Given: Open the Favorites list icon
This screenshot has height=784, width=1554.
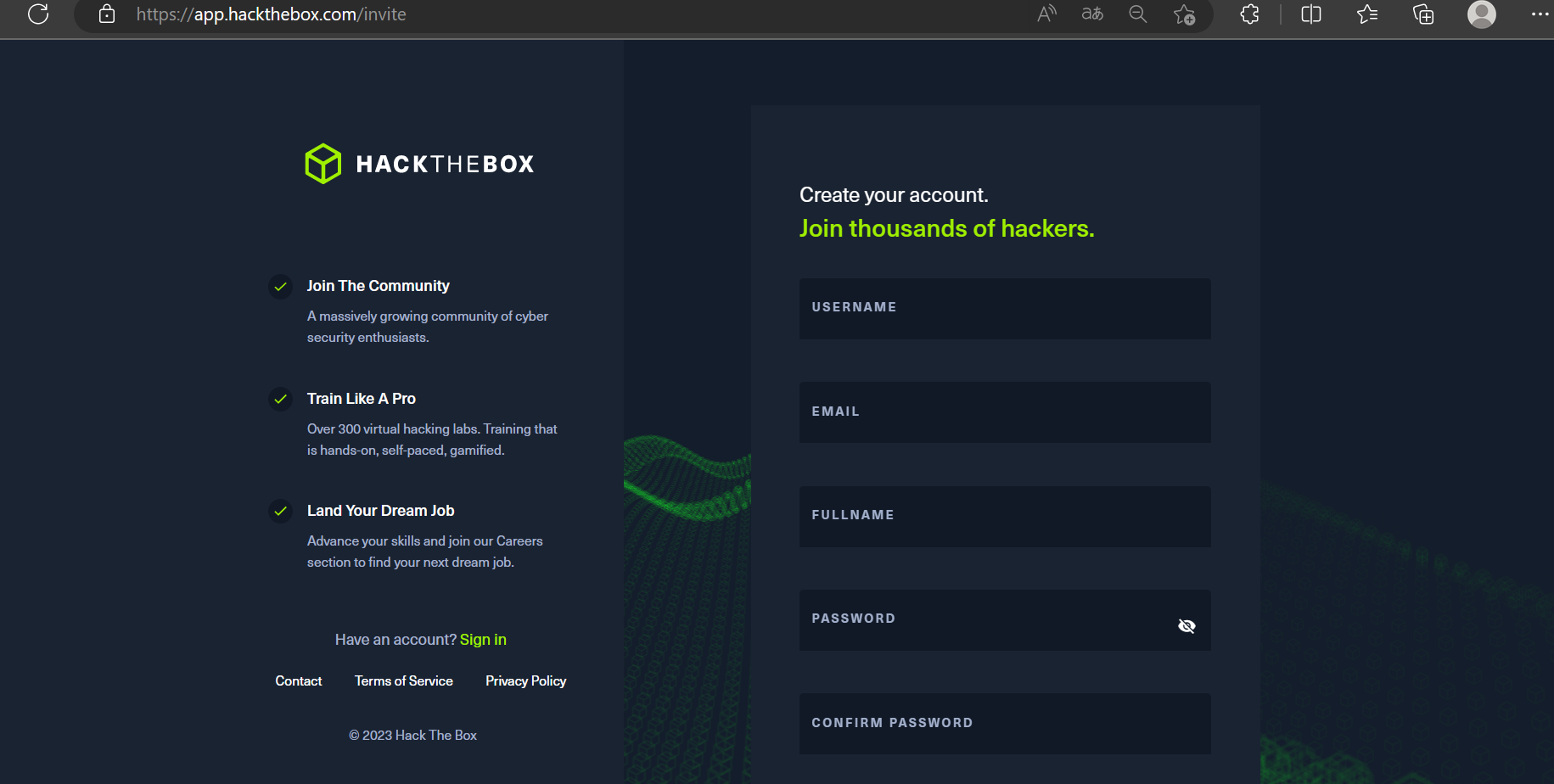Looking at the screenshot, I should click(1366, 14).
